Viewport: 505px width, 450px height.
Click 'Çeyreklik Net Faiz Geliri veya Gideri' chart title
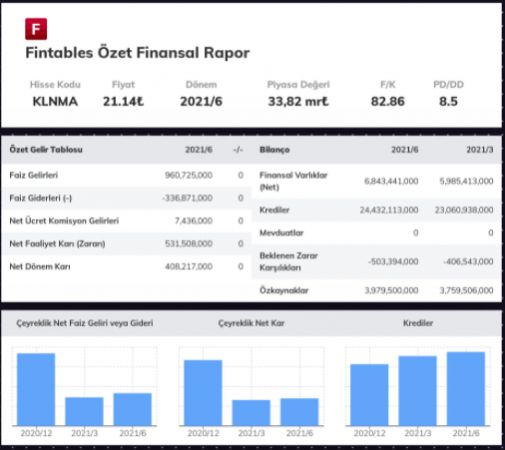(x=85, y=323)
